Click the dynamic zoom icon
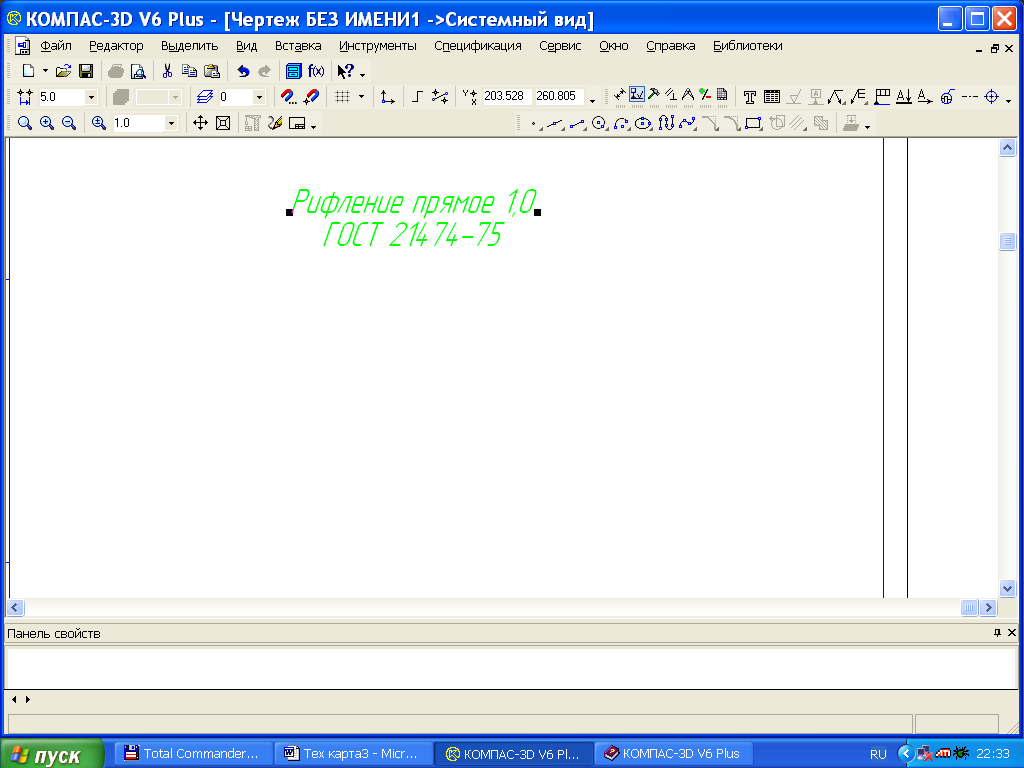This screenshot has width=1024, height=768. tap(99, 123)
